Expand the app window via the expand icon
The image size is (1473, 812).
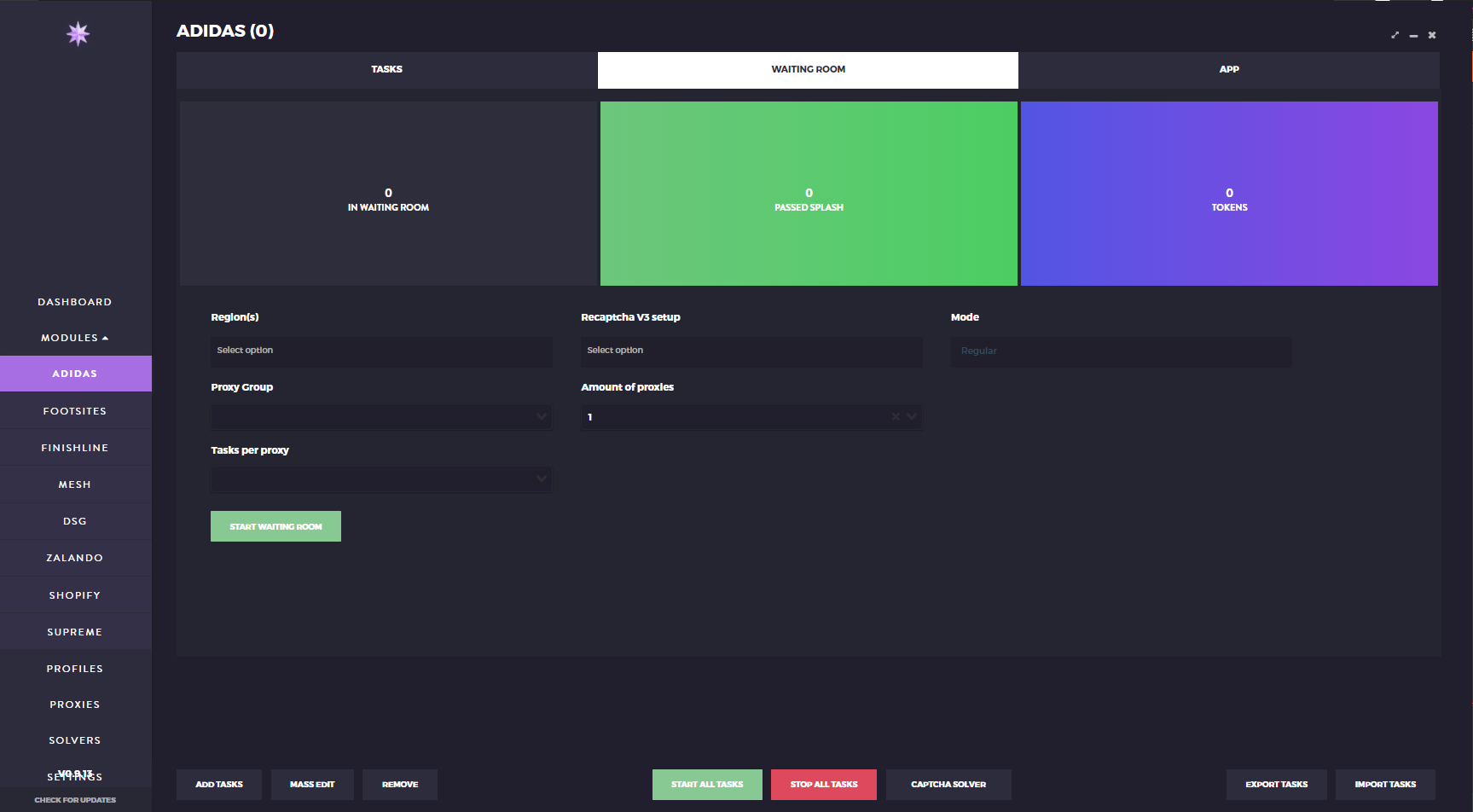(x=1395, y=35)
